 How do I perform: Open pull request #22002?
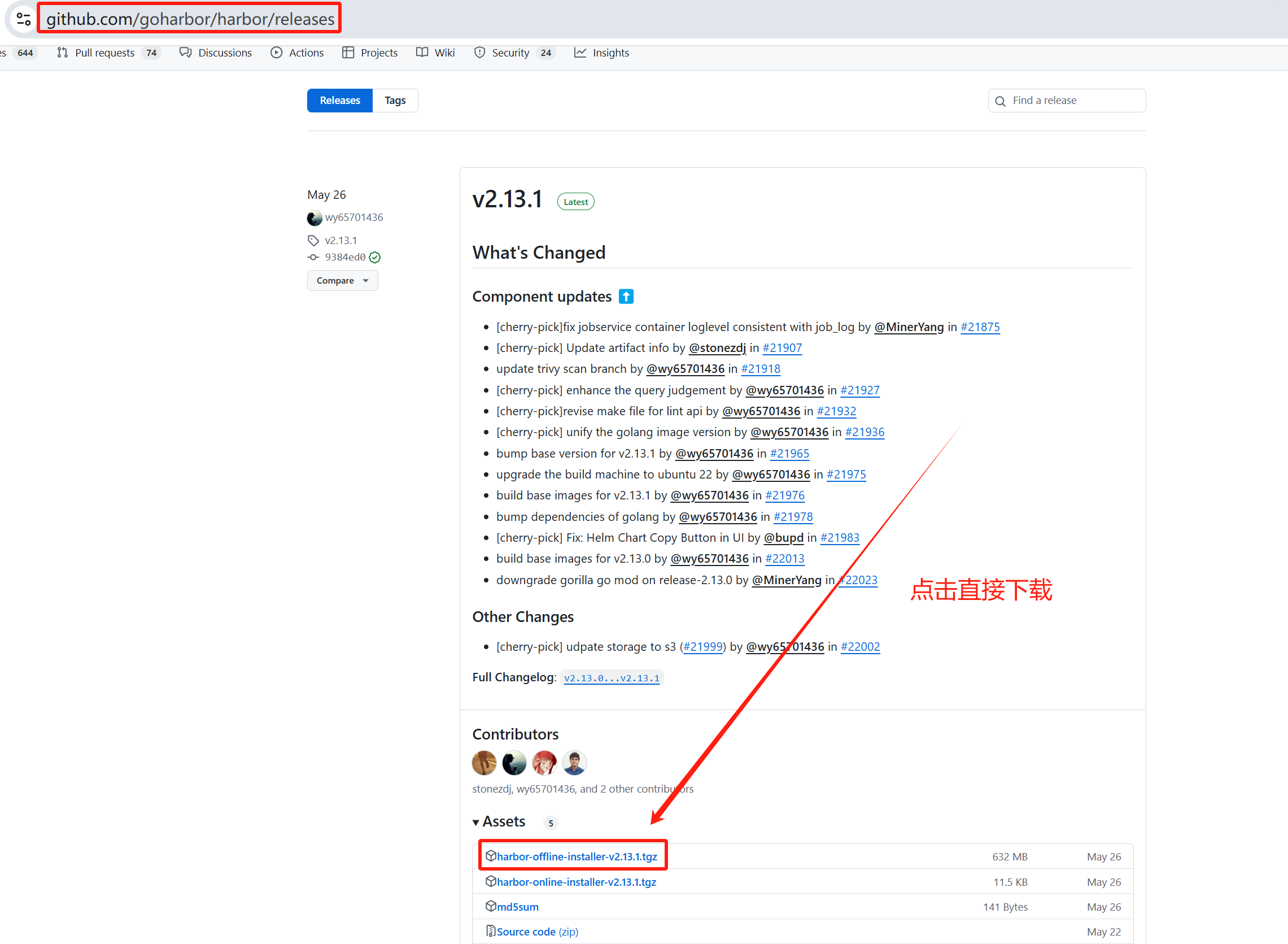tap(860, 646)
